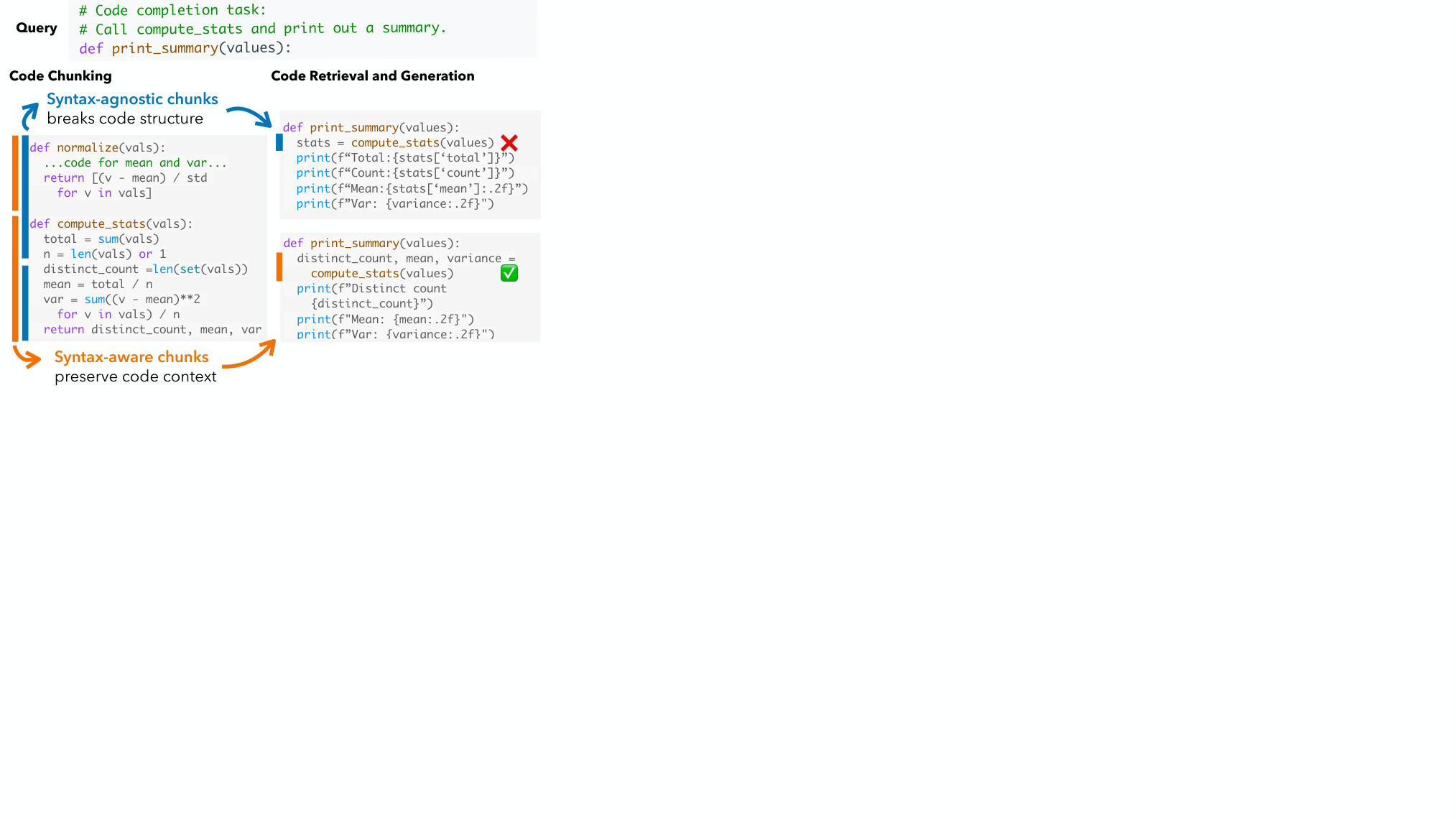This screenshot has width=1456, height=819.
Task: Click the "var = sum((v - mean)**2" line
Action: [x=121, y=300]
